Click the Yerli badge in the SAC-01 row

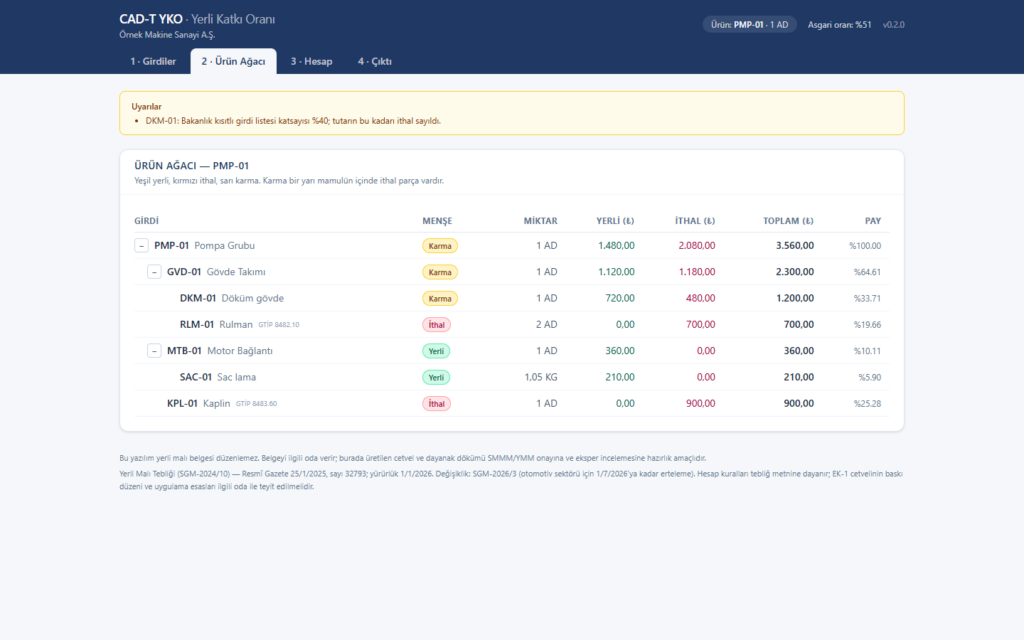(x=436, y=377)
